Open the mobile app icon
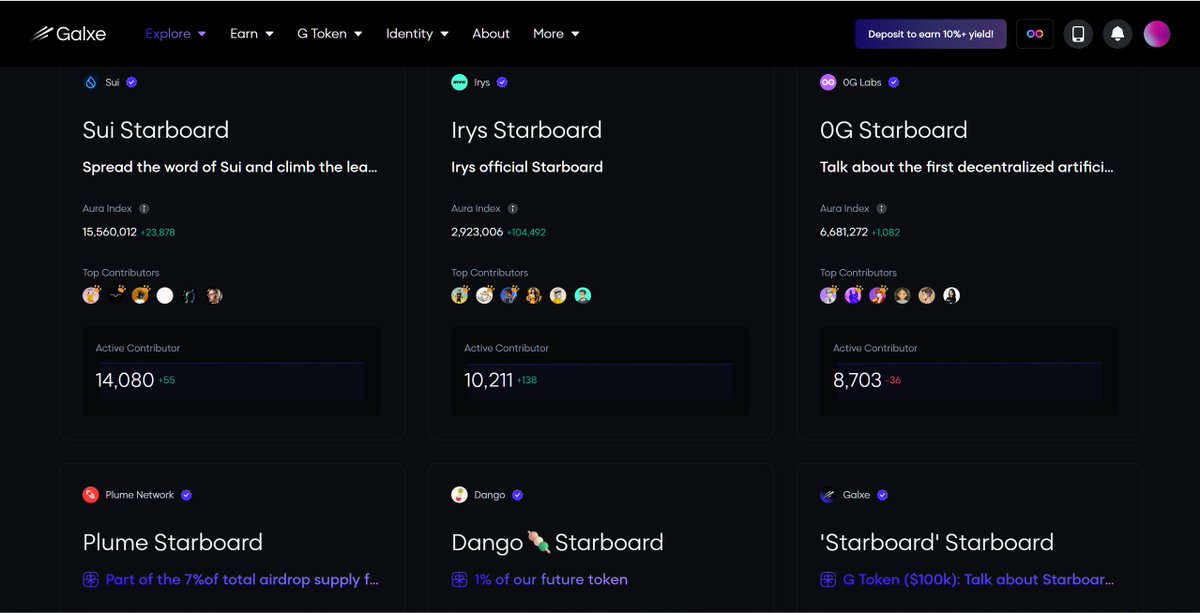 pyautogui.click(x=1078, y=34)
